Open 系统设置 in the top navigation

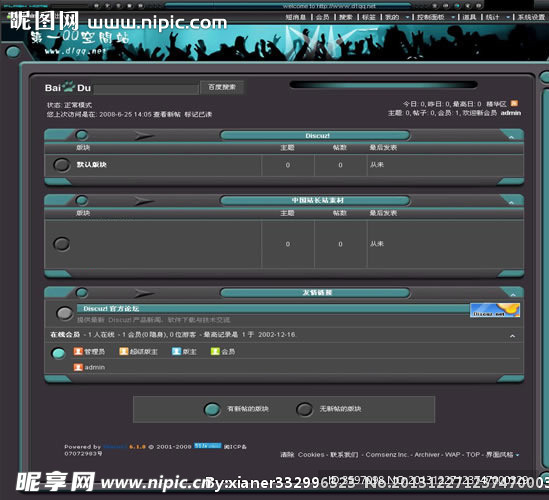pyautogui.click(x=531, y=17)
